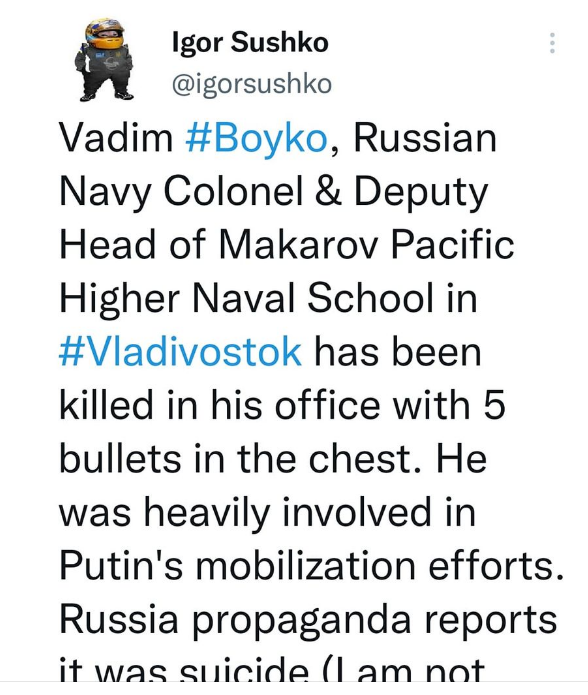Follow the #Vladivostok hashtag

point(180,351)
